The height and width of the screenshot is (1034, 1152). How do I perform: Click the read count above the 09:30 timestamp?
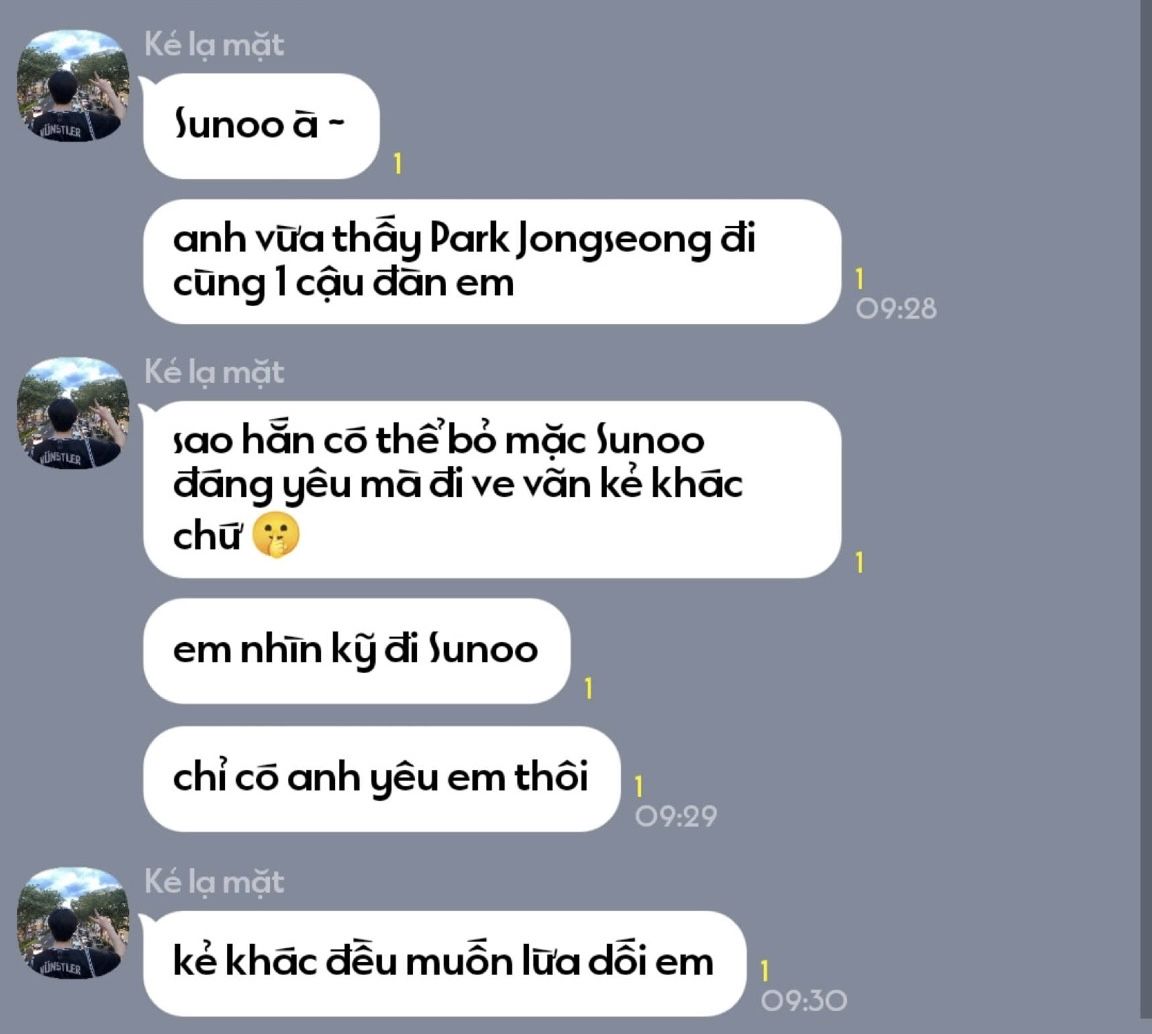[765, 971]
